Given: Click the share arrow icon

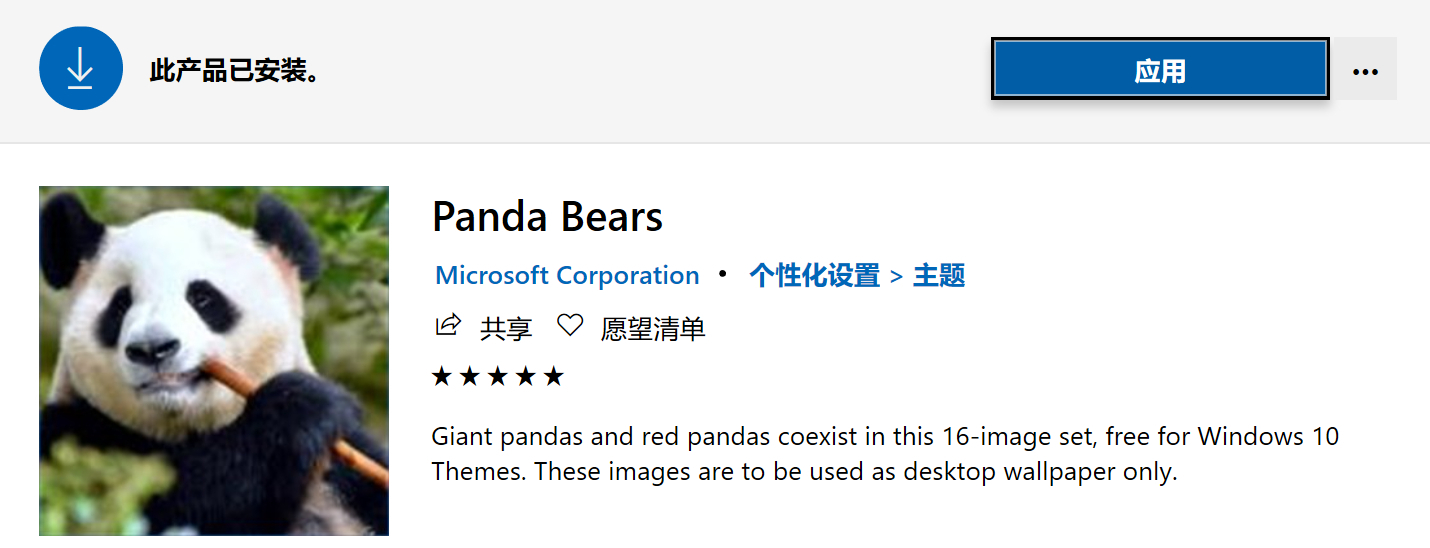Looking at the screenshot, I should [x=447, y=326].
